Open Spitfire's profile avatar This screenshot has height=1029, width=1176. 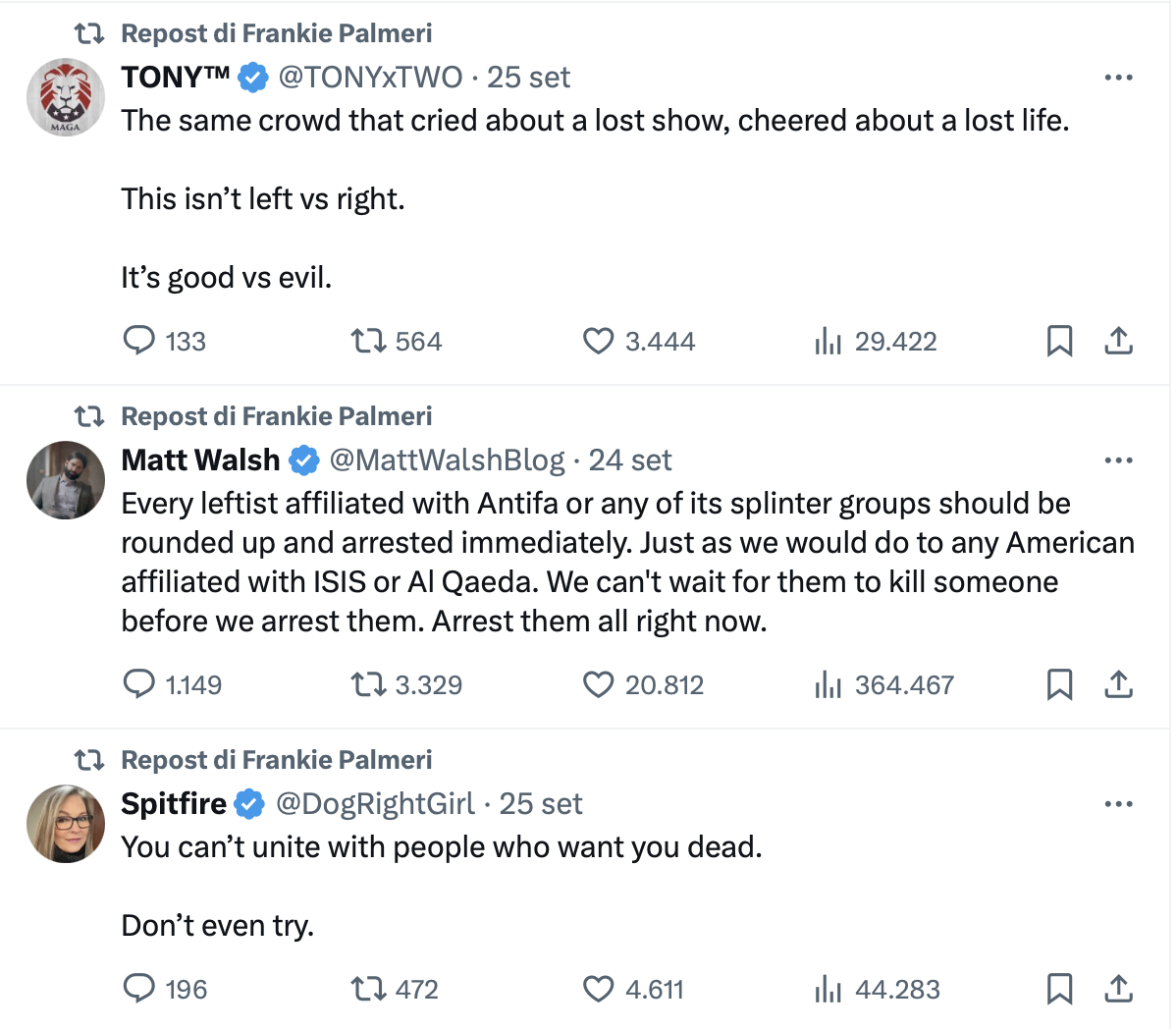click(65, 824)
